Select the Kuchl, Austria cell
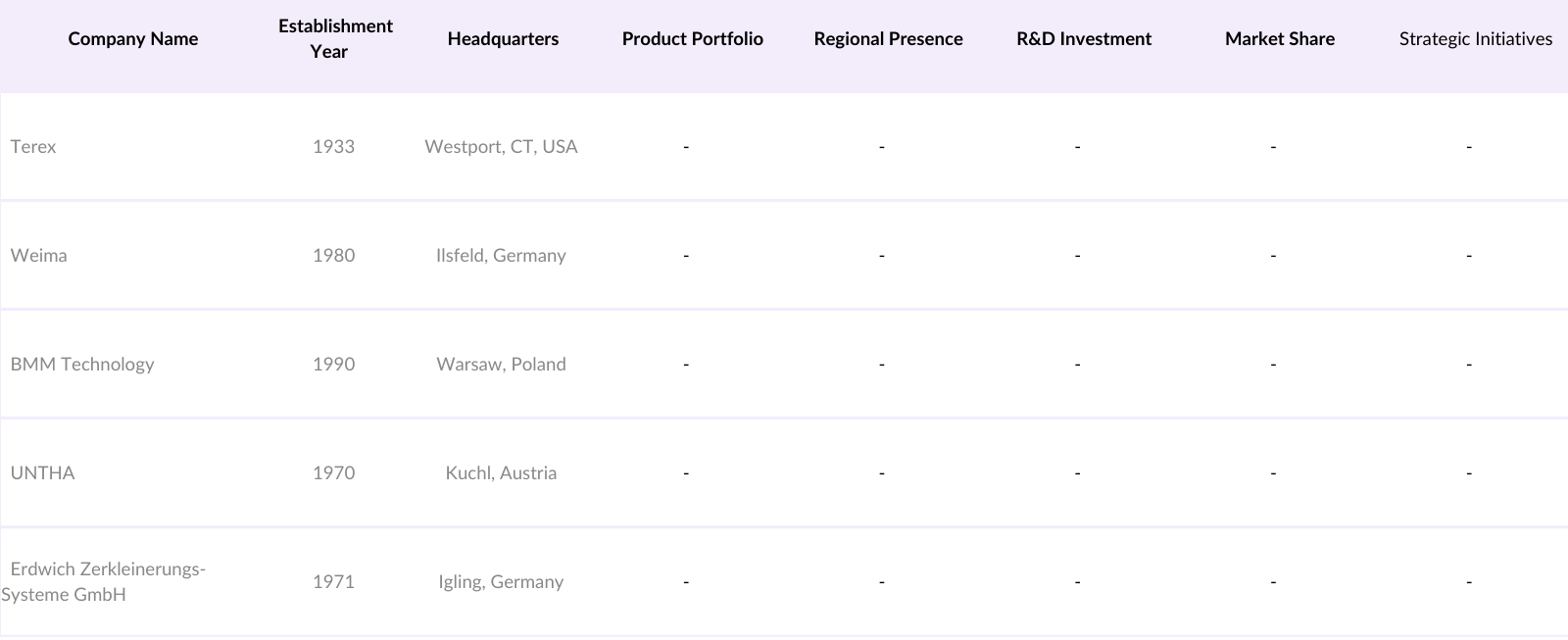This screenshot has width=1568, height=640. click(501, 473)
